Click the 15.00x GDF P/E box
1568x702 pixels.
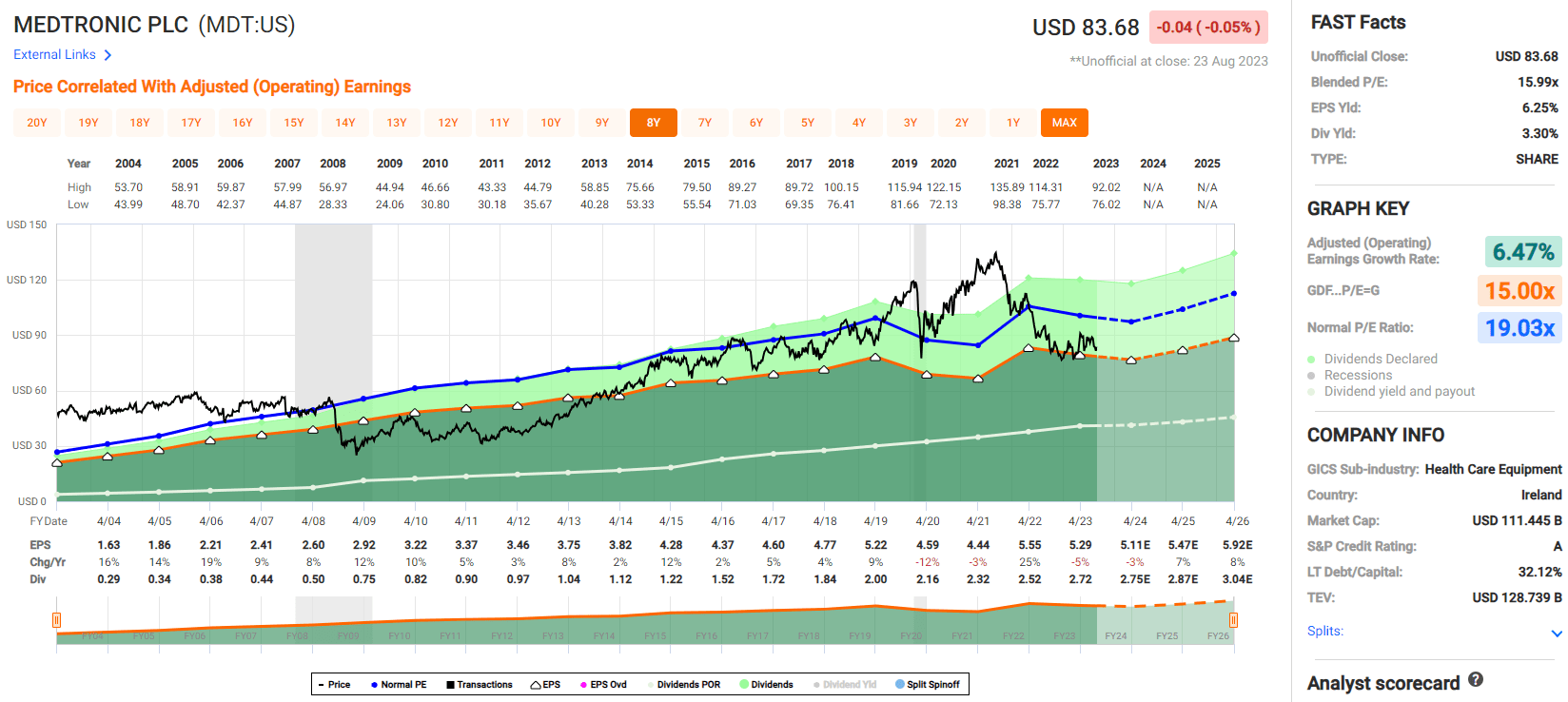click(1519, 291)
